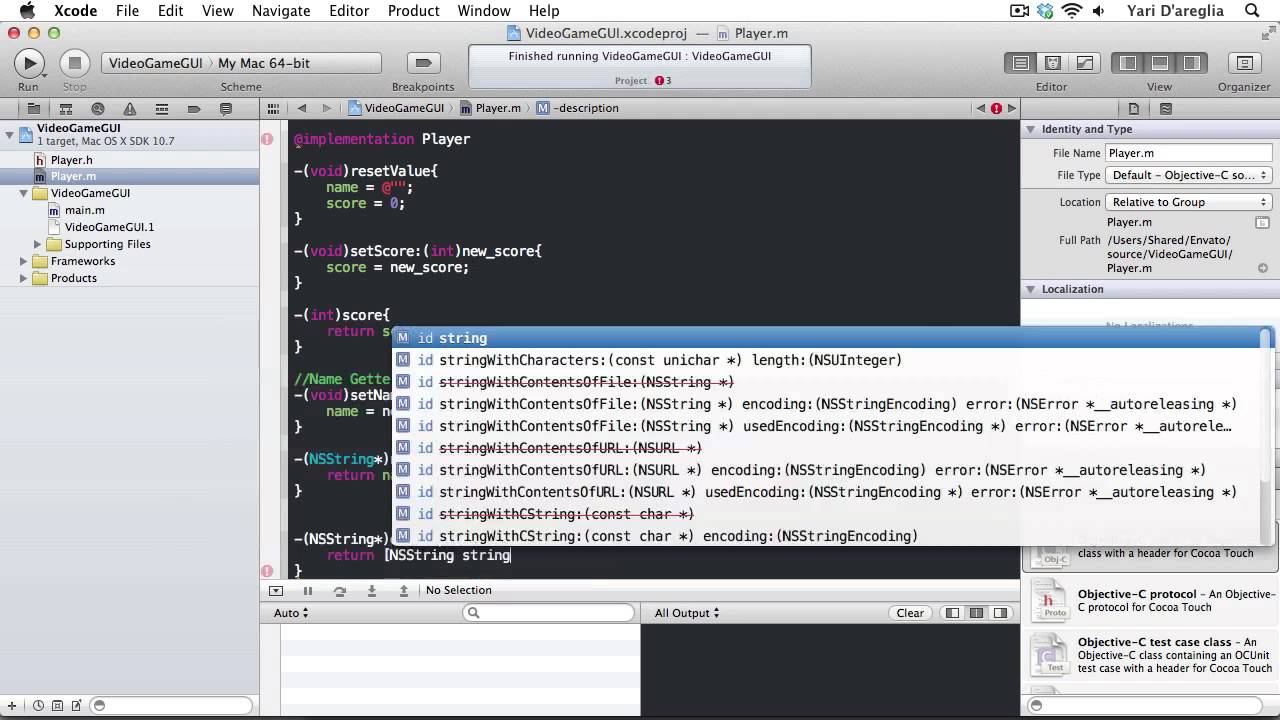Expand the Products folder
Viewport: 1280px width, 720px height.
point(24,278)
